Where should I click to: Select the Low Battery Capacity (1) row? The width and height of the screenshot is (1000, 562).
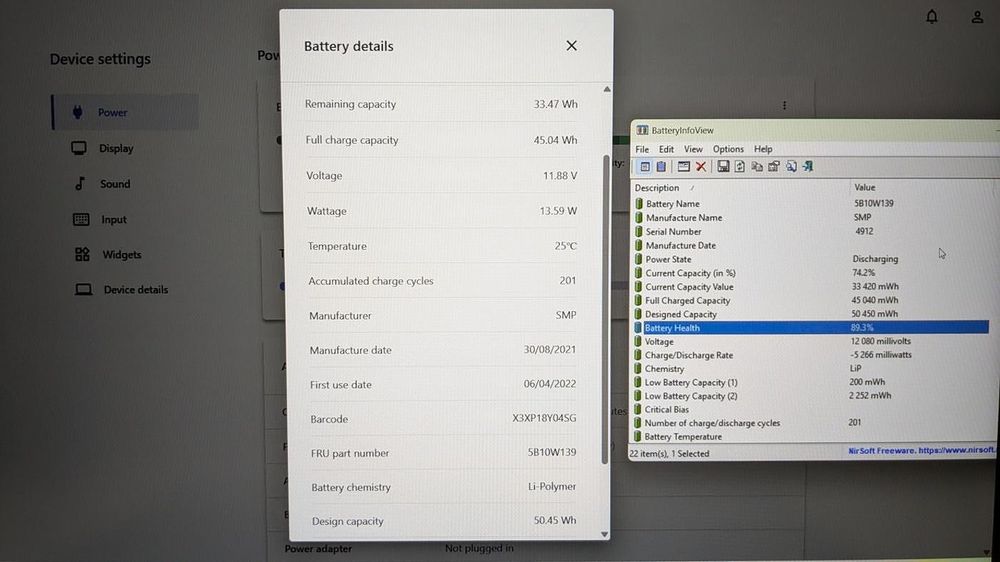click(x=811, y=382)
